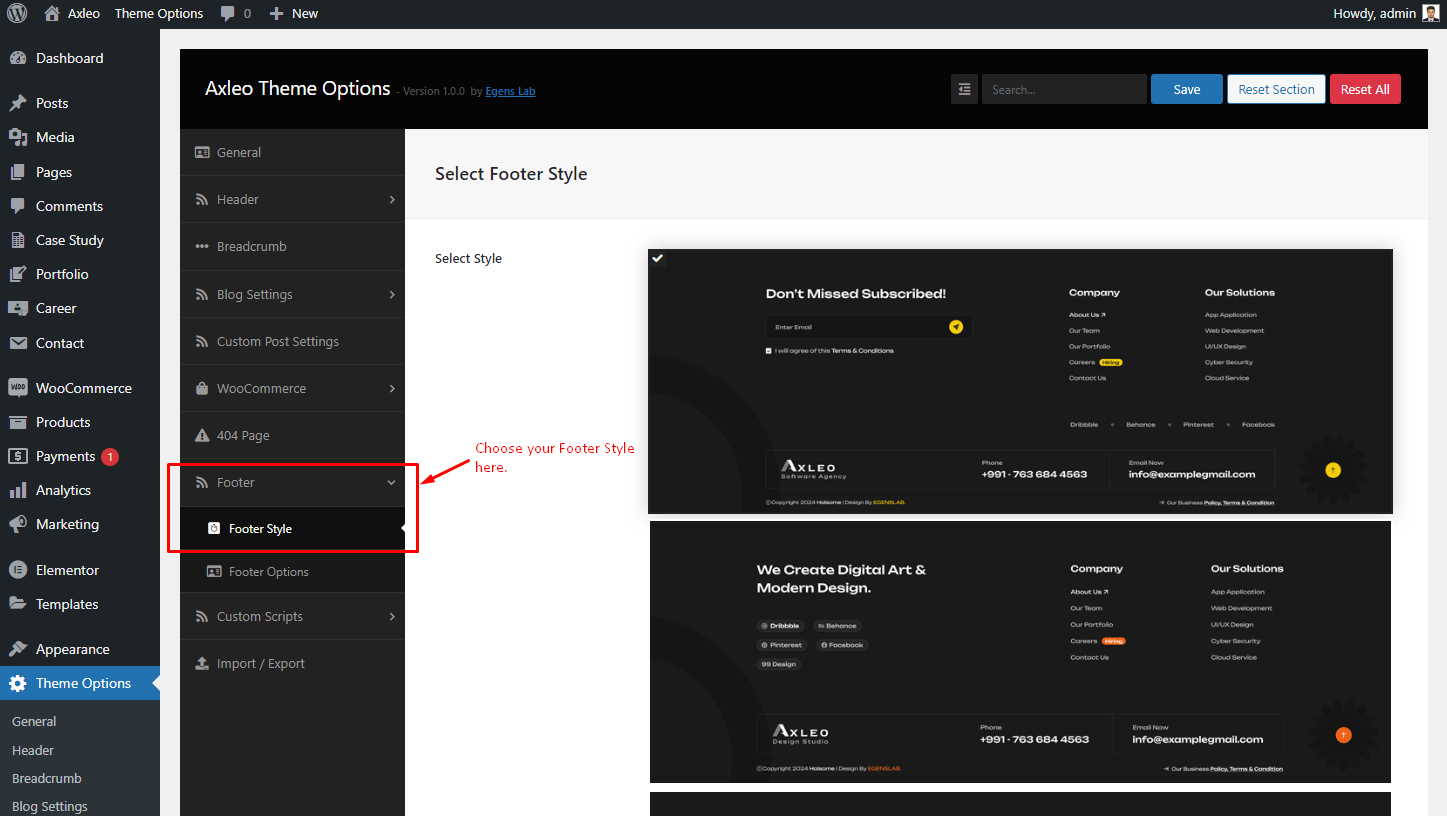Click the home icon beside Axleo

[x=52, y=13]
